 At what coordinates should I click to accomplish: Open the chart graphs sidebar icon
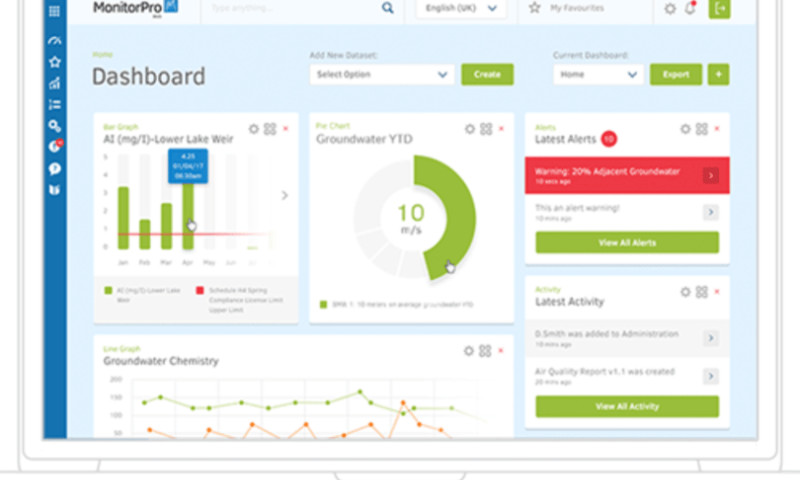tap(55, 83)
